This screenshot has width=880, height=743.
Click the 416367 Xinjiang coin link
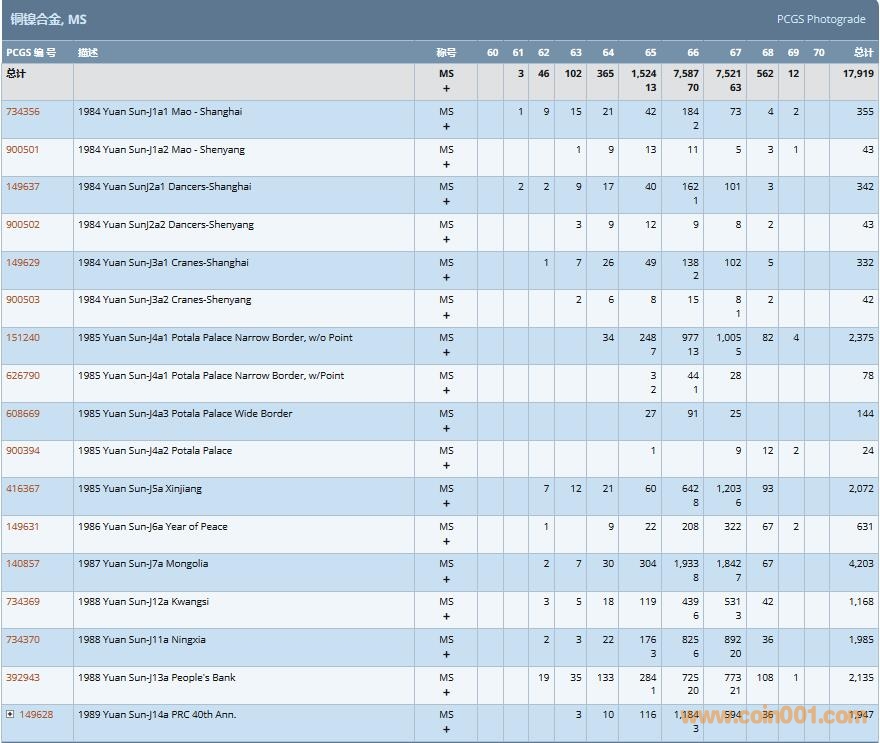23,489
